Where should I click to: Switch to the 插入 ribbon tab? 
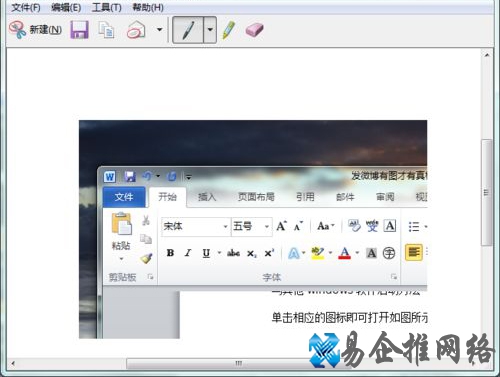coord(207,197)
